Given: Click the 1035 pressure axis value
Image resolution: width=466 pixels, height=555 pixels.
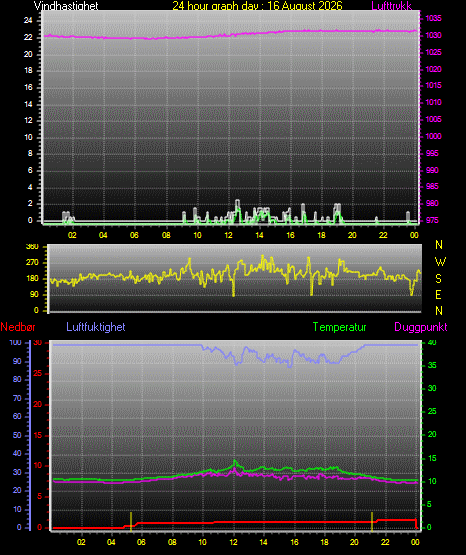Looking at the screenshot, I should click(433, 18).
